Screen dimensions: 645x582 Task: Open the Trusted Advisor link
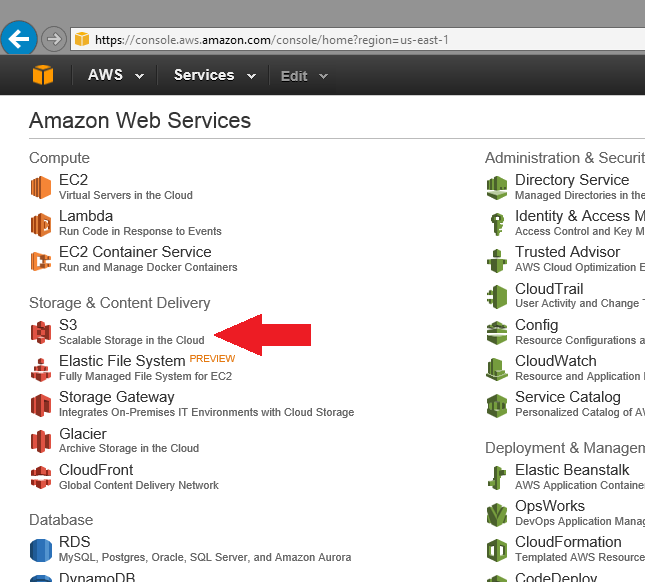[567, 252]
